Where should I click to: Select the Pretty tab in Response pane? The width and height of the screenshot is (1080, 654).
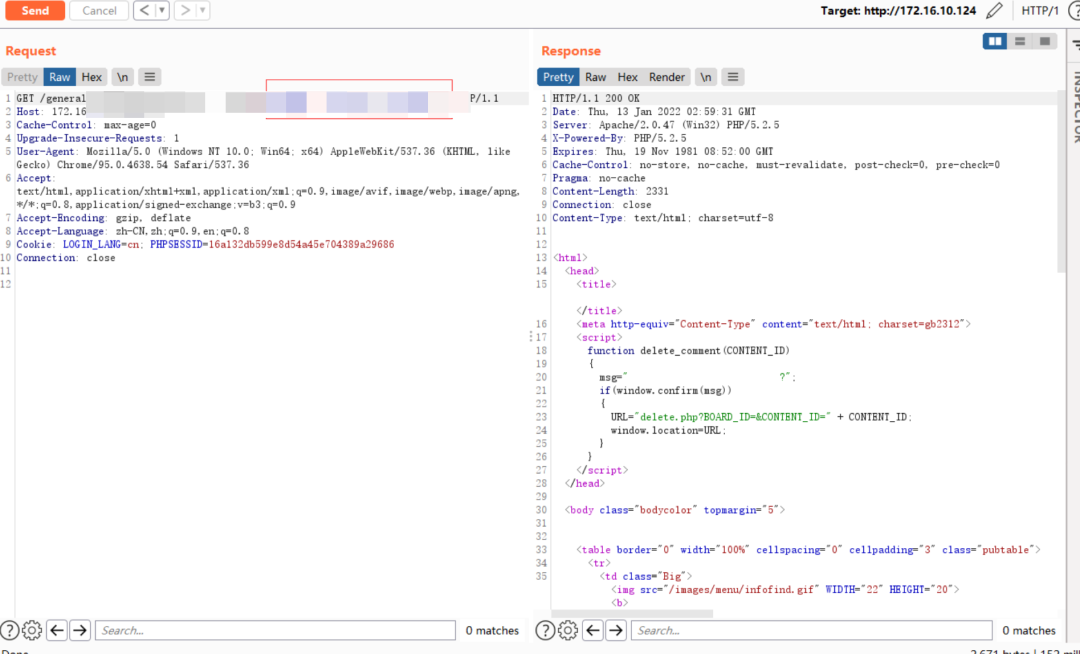[x=558, y=77]
